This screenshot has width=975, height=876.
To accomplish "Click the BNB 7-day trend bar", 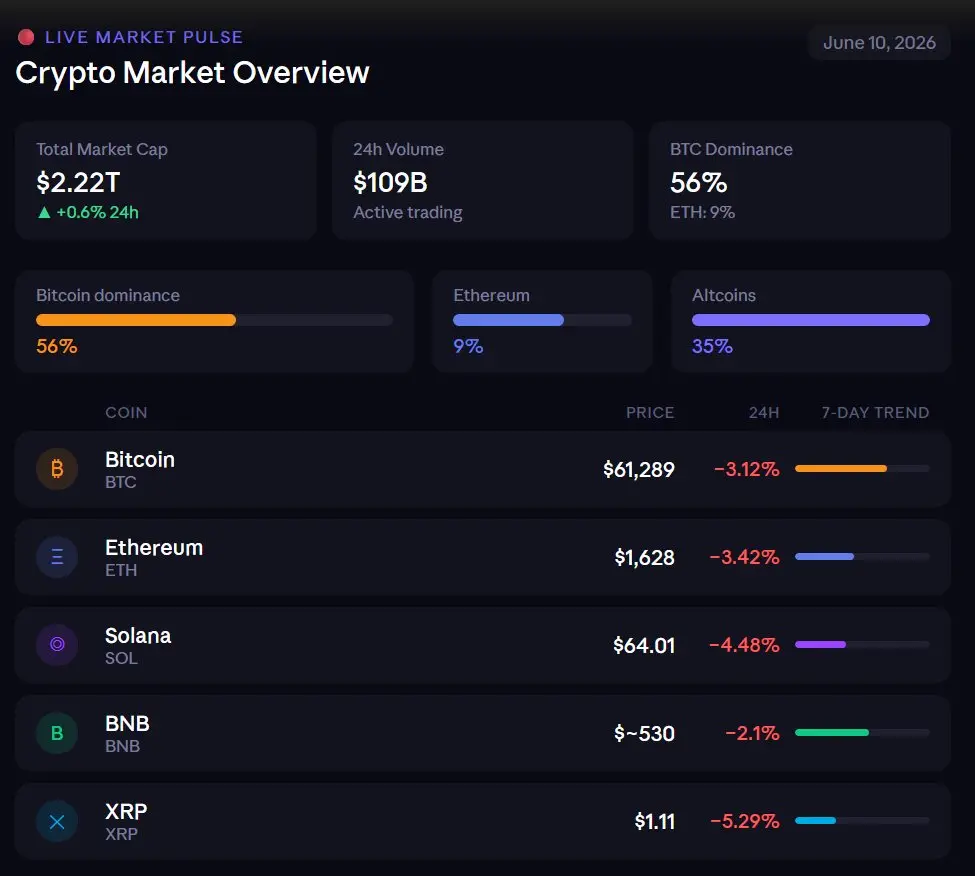I will [862, 732].
